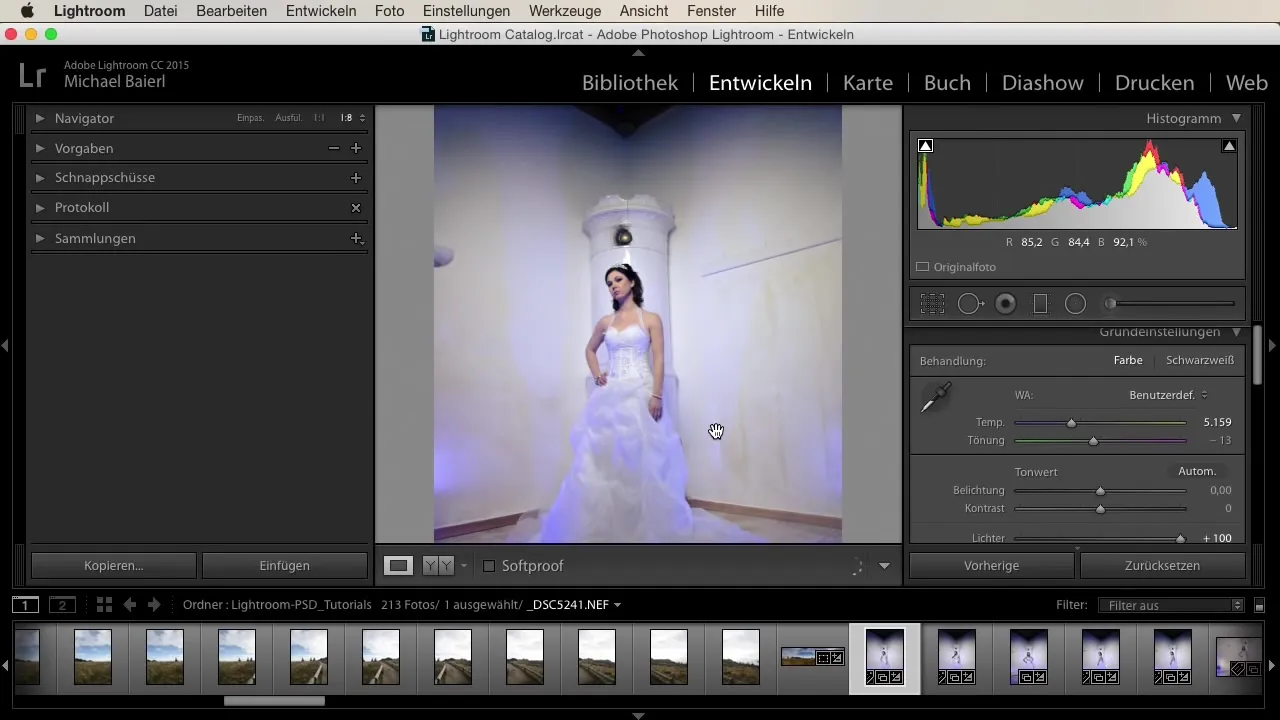1280x720 pixels.
Task: Select the Graduated Filter tool
Action: tap(1040, 304)
